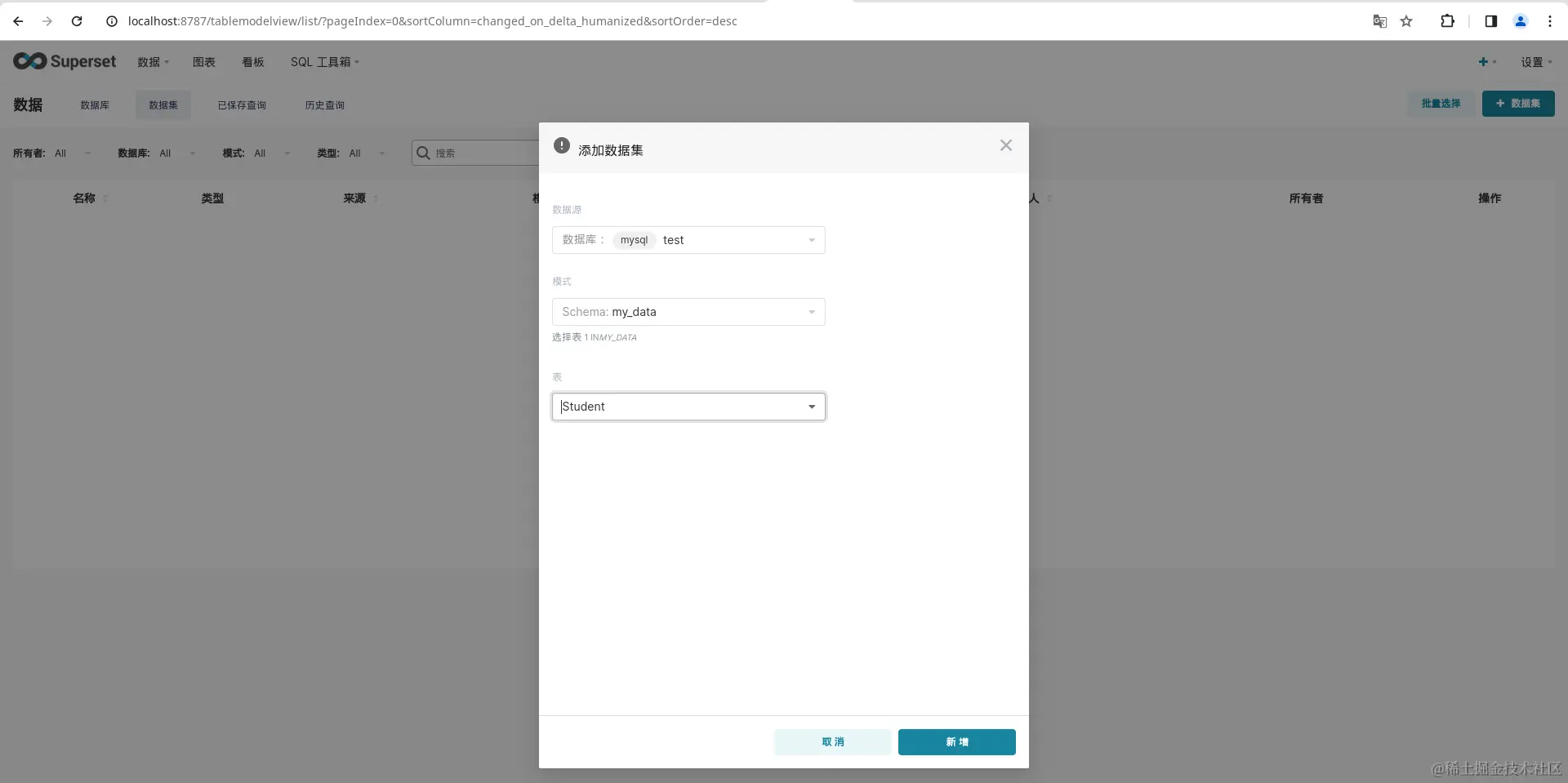This screenshot has width=1568, height=783.
Task: Go to 看板 in the navbar
Action: 253,62
